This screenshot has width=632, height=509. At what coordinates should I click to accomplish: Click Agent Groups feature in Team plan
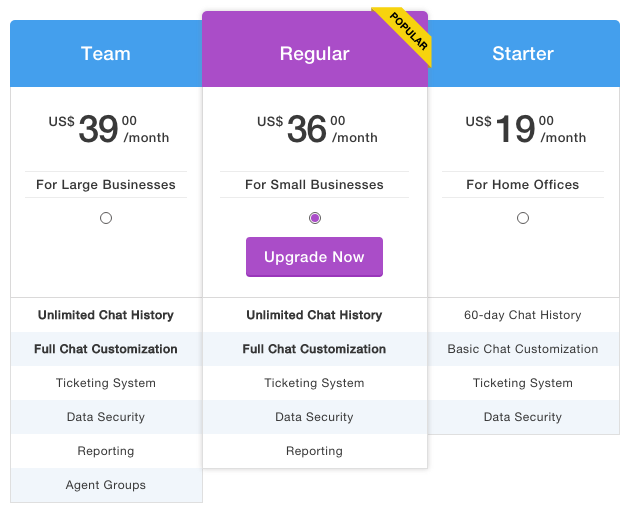click(x=106, y=485)
